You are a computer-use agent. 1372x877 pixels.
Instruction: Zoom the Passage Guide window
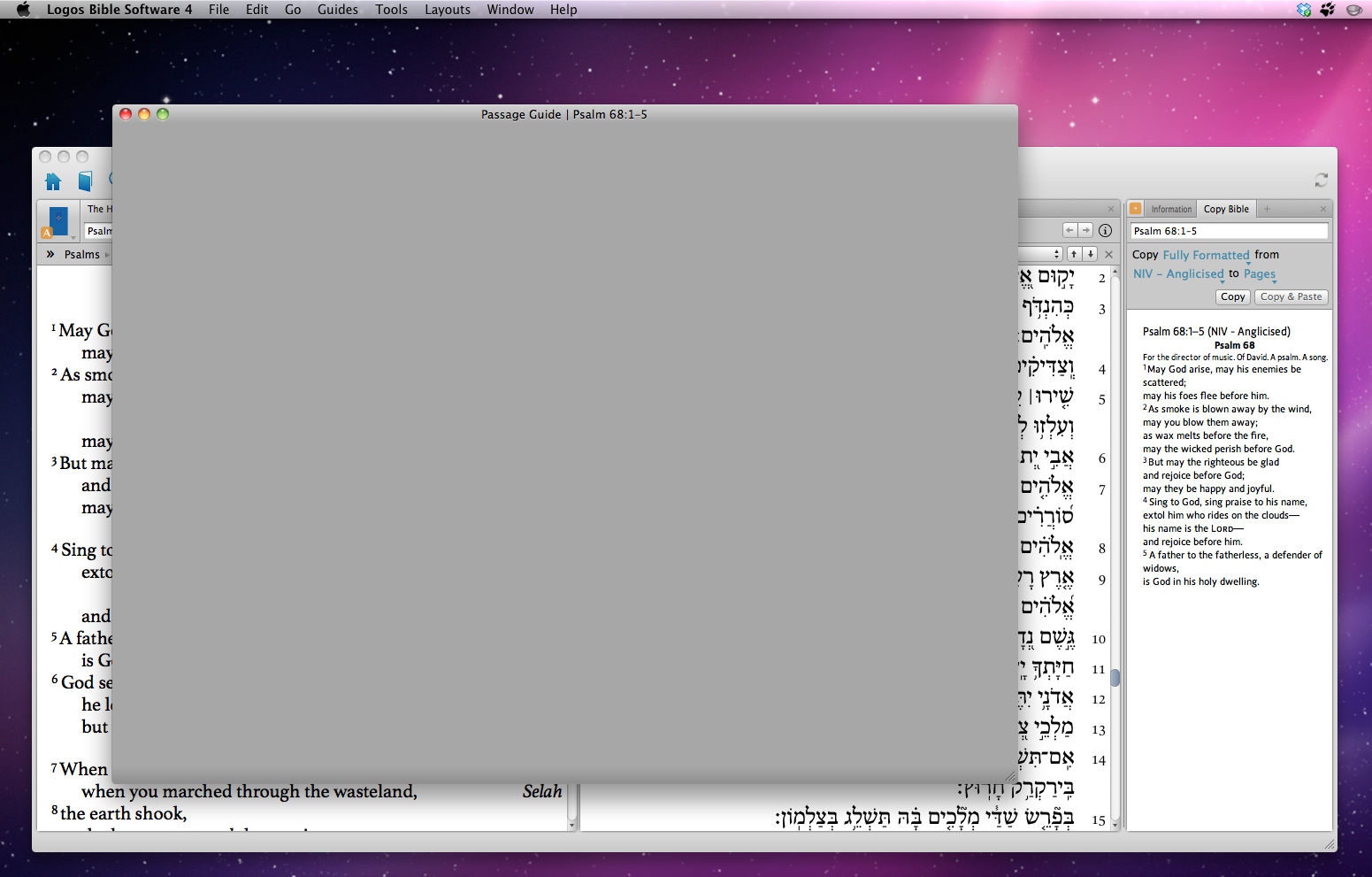(163, 114)
